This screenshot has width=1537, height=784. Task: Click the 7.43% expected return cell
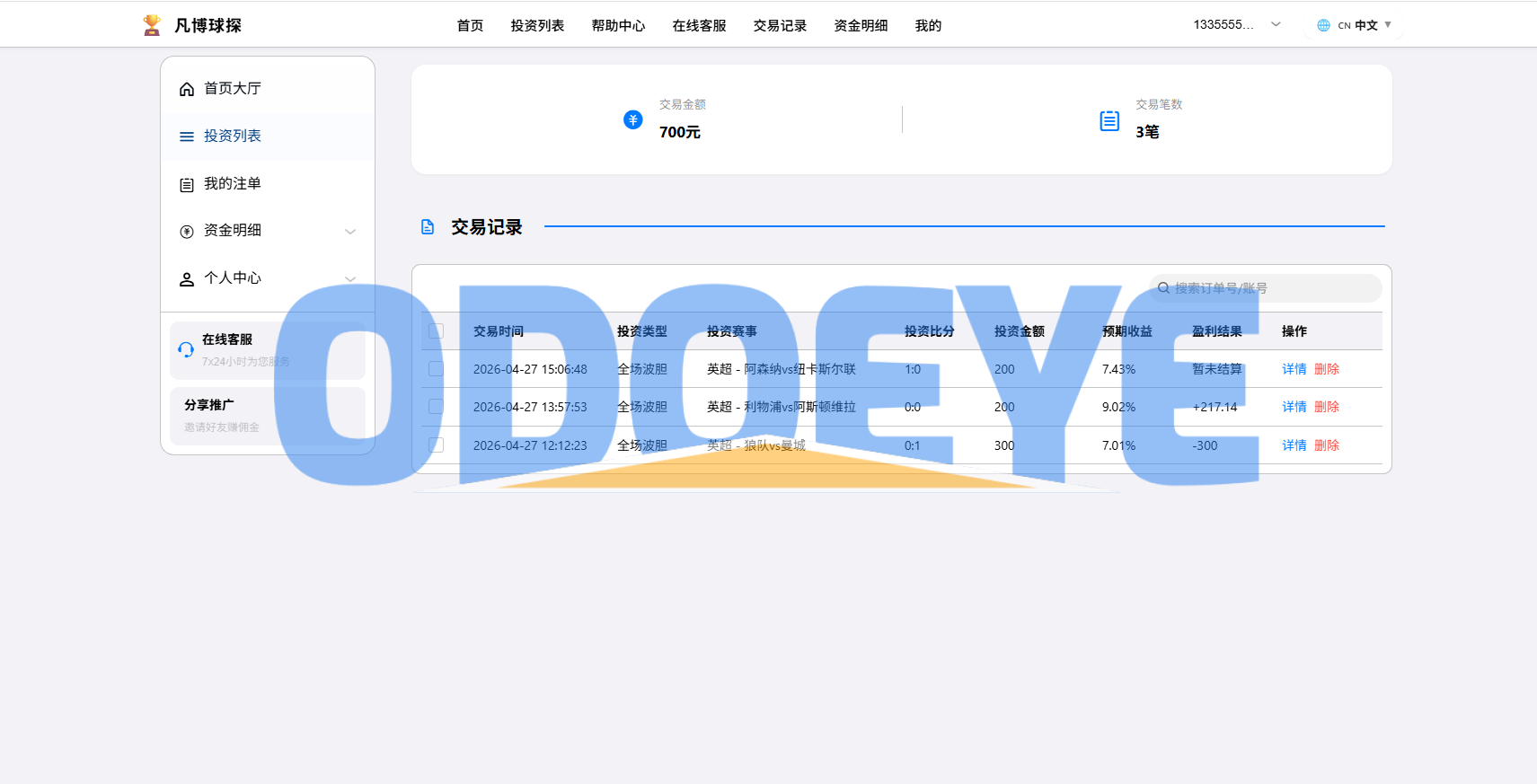(1118, 369)
